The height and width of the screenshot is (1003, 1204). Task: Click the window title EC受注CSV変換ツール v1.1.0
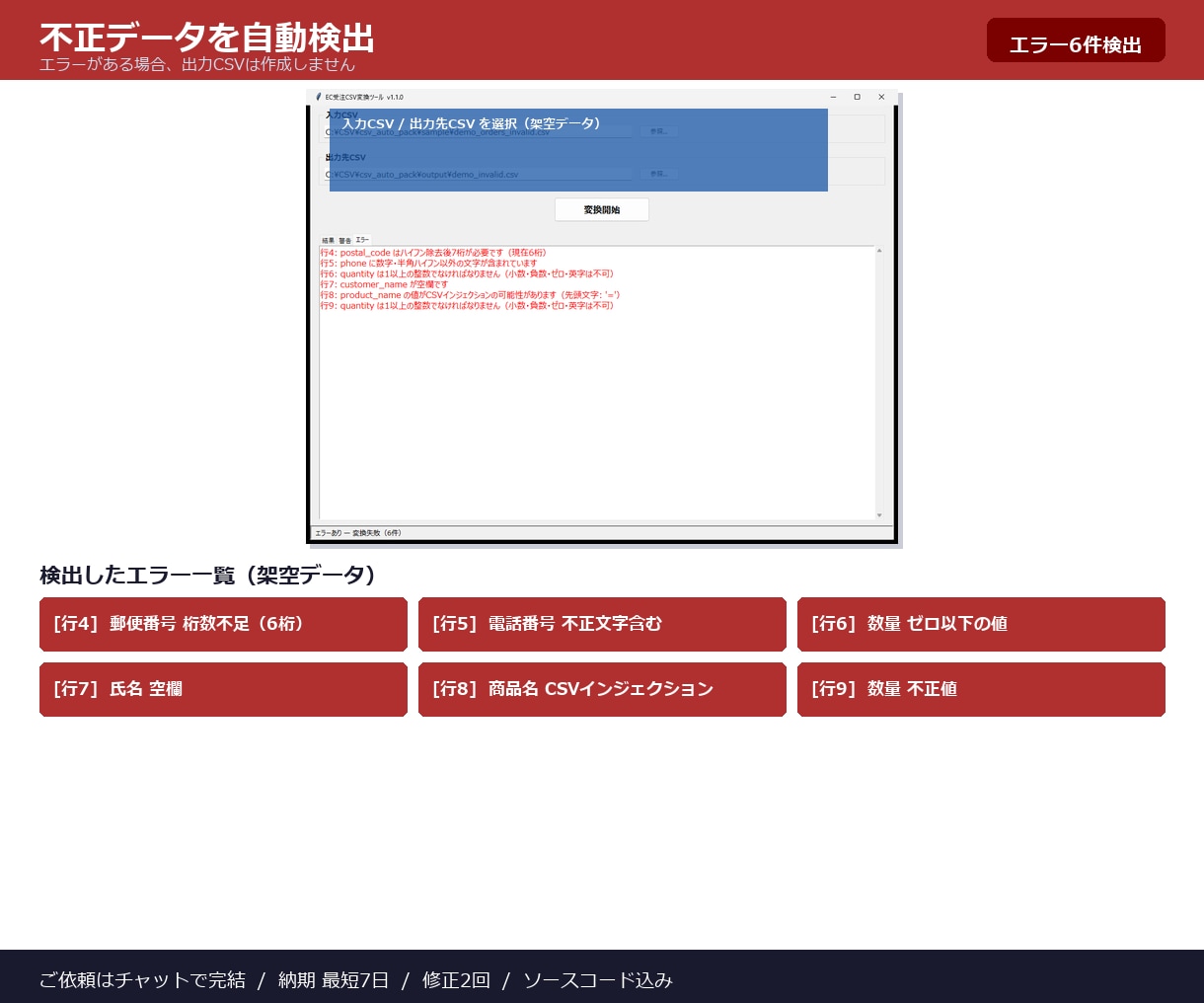point(364,97)
